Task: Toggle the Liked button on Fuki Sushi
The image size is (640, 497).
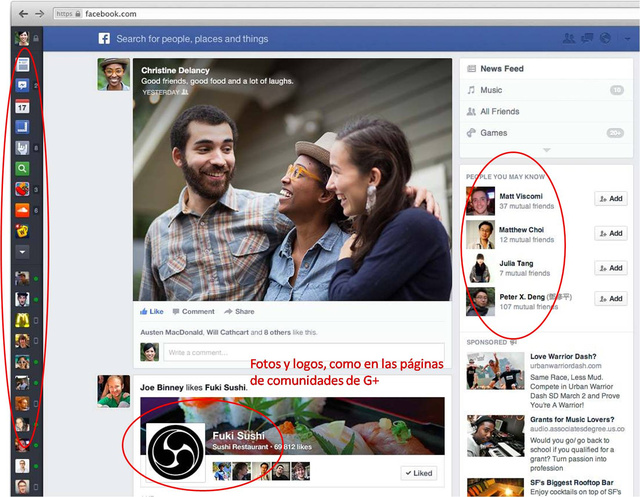Action: pyautogui.click(x=420, y=473)
